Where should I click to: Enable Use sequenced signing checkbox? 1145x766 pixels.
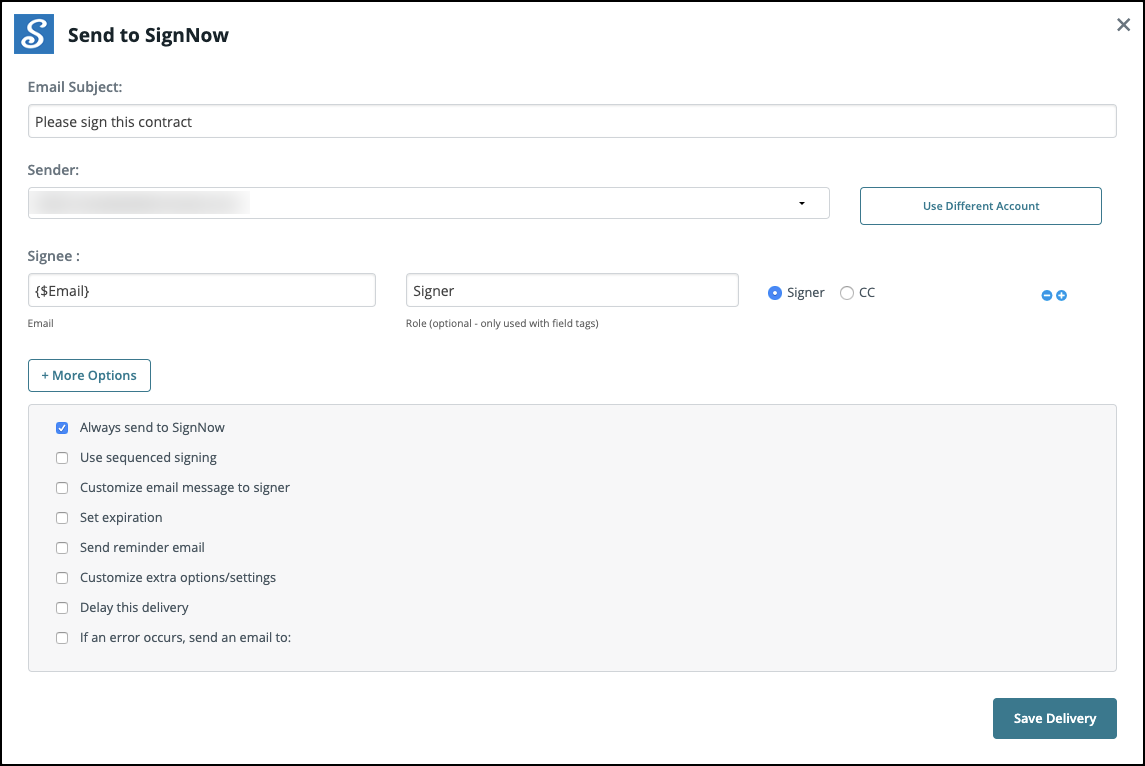coord(62,458)
